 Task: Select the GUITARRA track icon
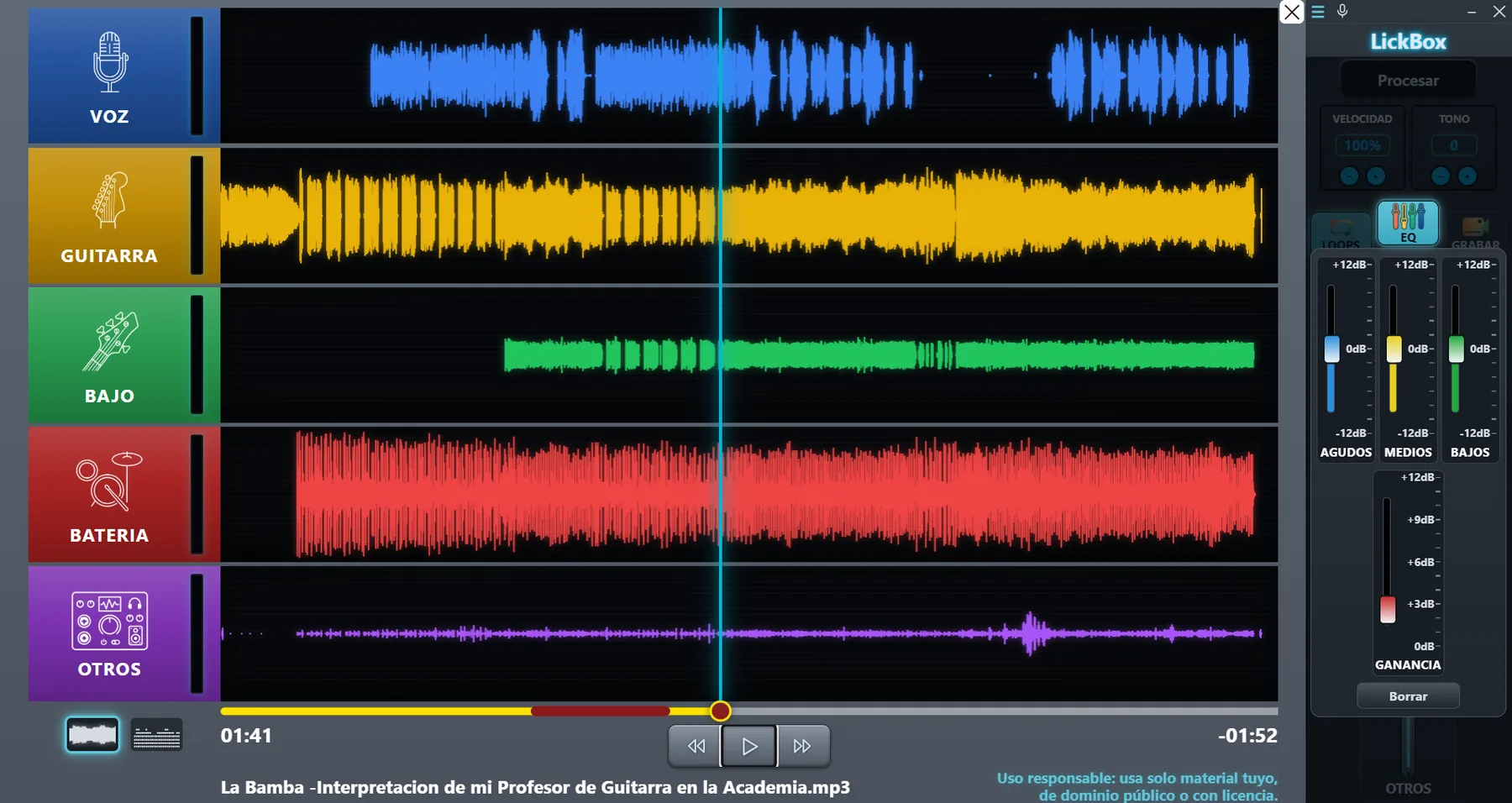[x=110, y=200]
